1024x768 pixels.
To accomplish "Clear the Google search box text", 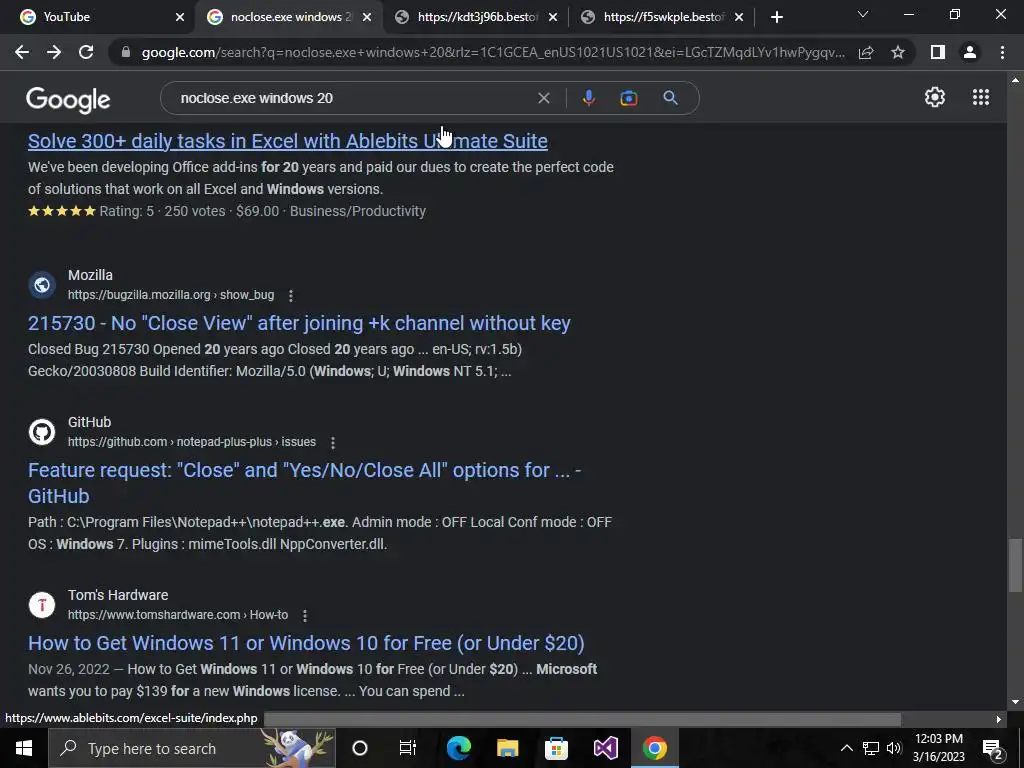I will click(543, 98).
